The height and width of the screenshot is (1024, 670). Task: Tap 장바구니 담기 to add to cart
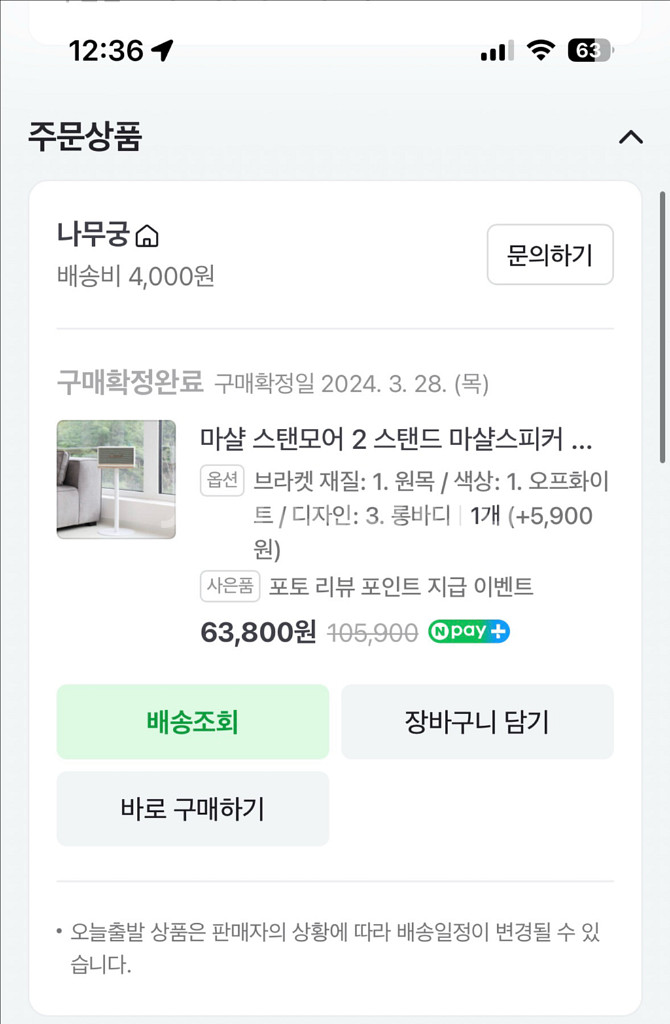477,722
